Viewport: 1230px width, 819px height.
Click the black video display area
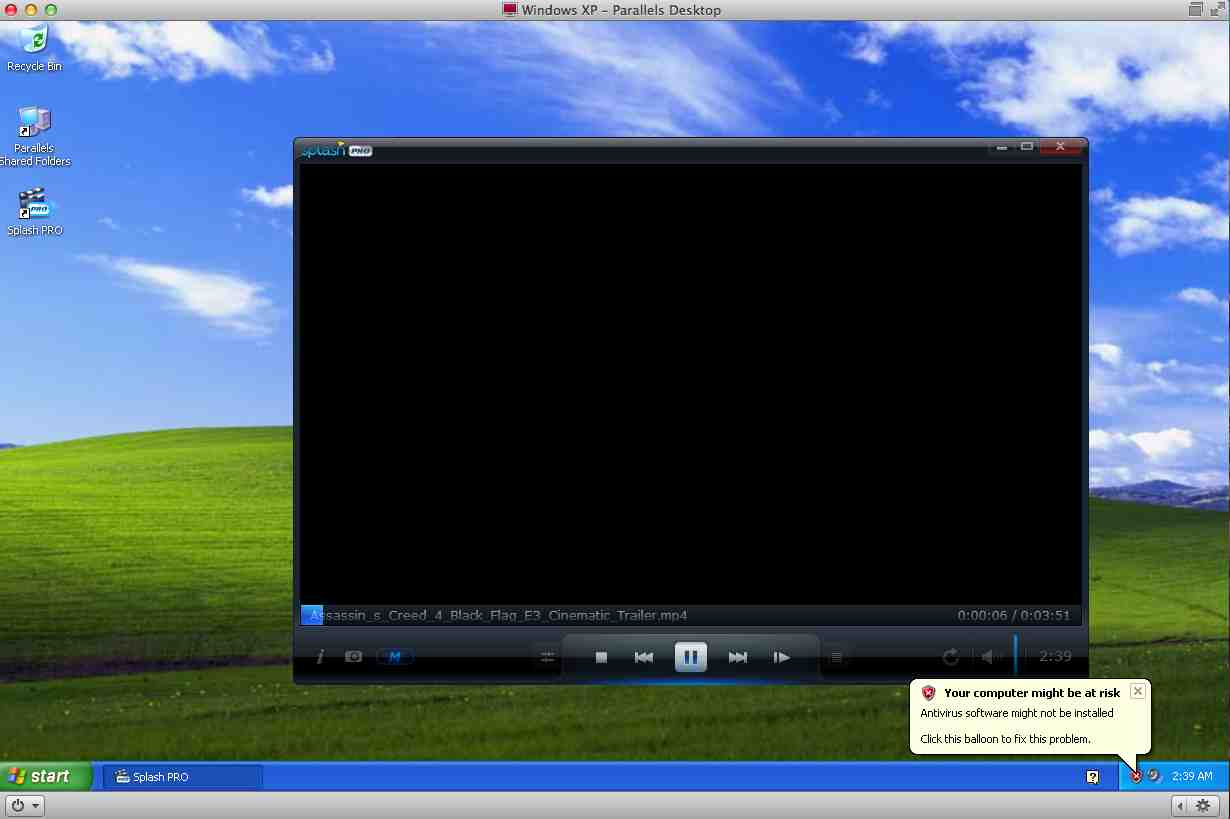click(x=691, y=384)
